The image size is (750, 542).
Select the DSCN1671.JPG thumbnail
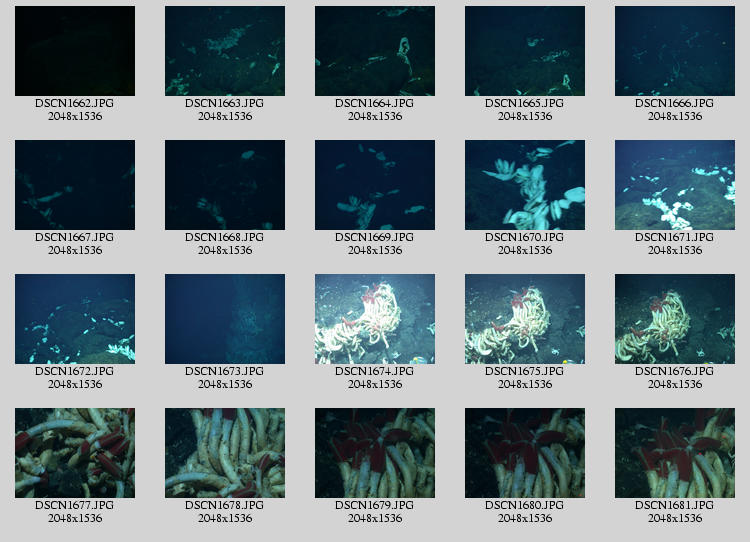tap(675, 185)
